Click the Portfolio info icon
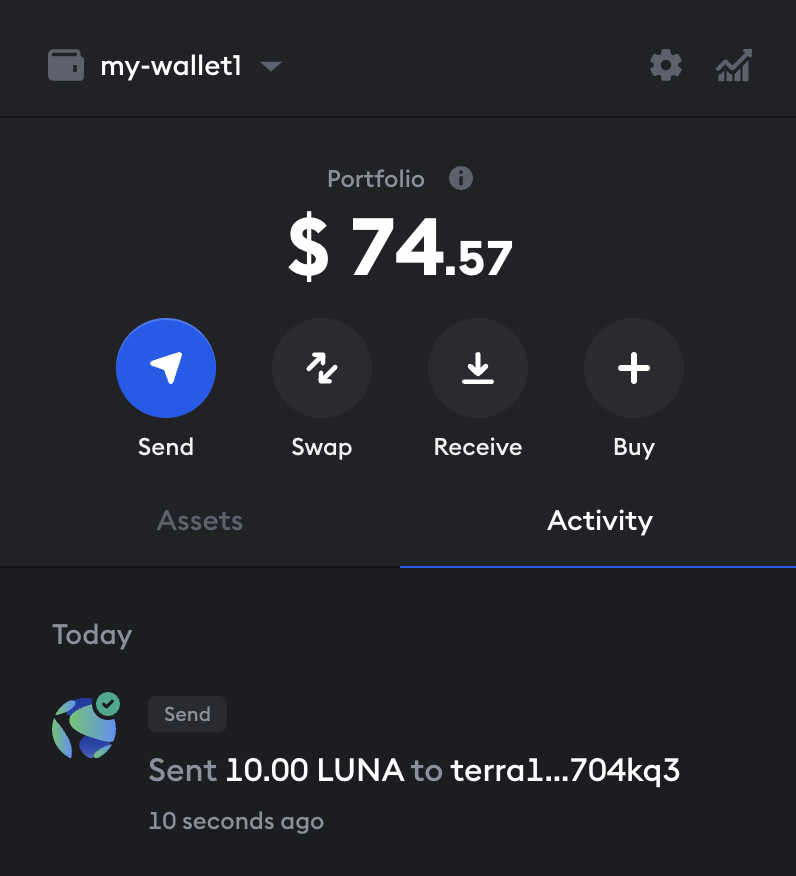This screenshot has width=796, height=876. 460,179
